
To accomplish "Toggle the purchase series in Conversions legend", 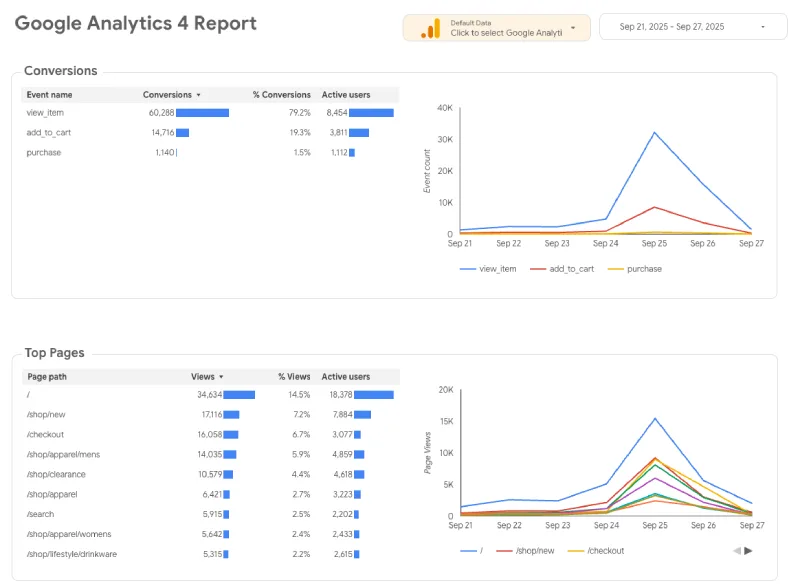I will pos(644,269).
